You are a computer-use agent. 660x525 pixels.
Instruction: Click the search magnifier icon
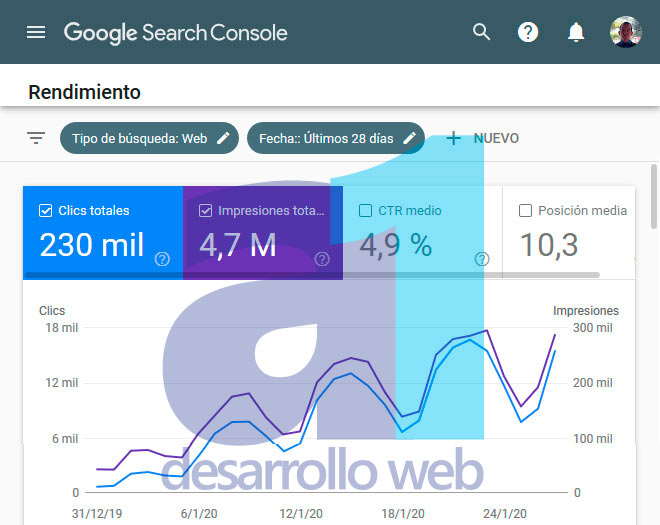tap(482, 32)
